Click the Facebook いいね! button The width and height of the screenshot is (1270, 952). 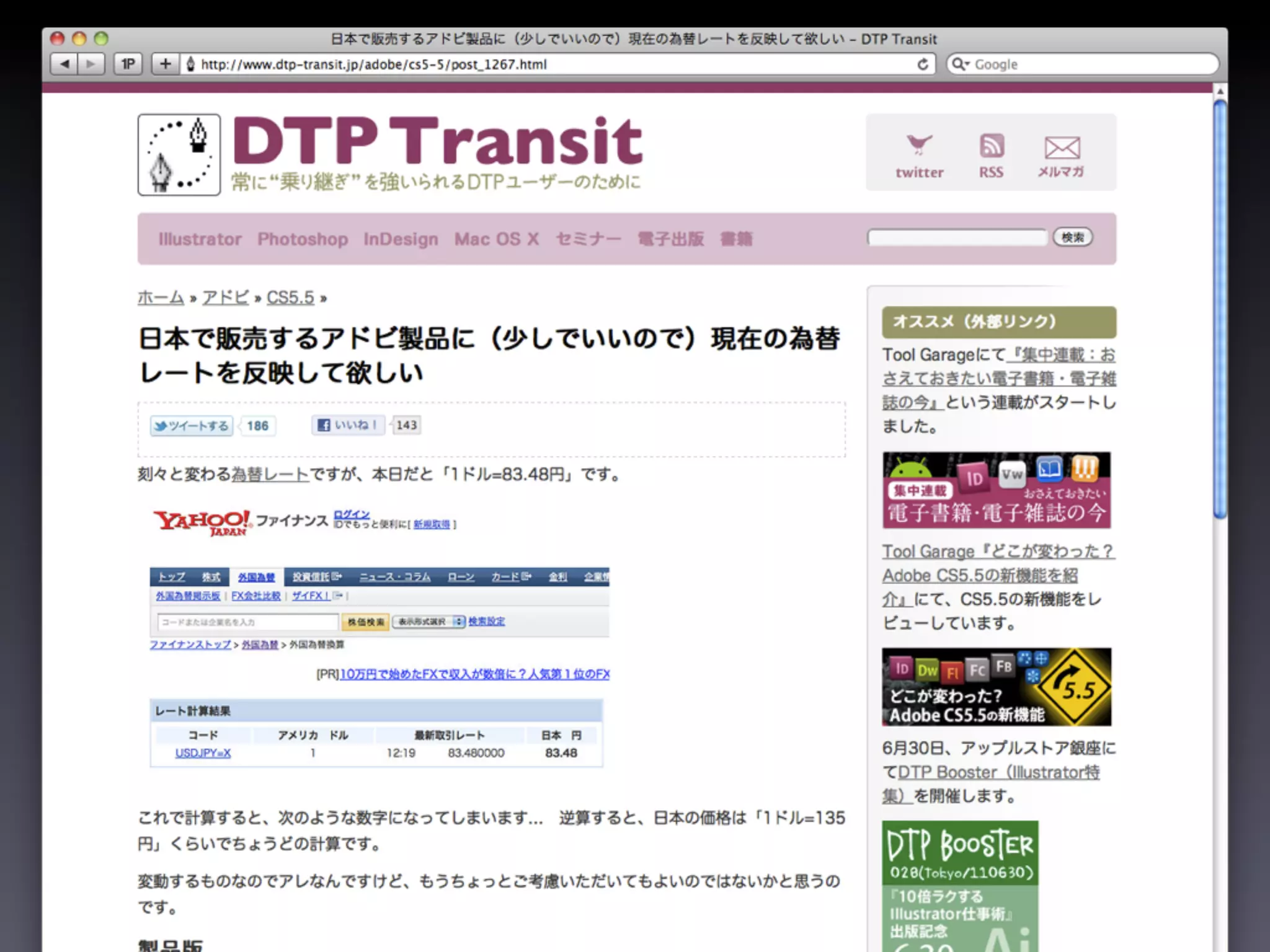pyautogui.click(x=348, y=425)
